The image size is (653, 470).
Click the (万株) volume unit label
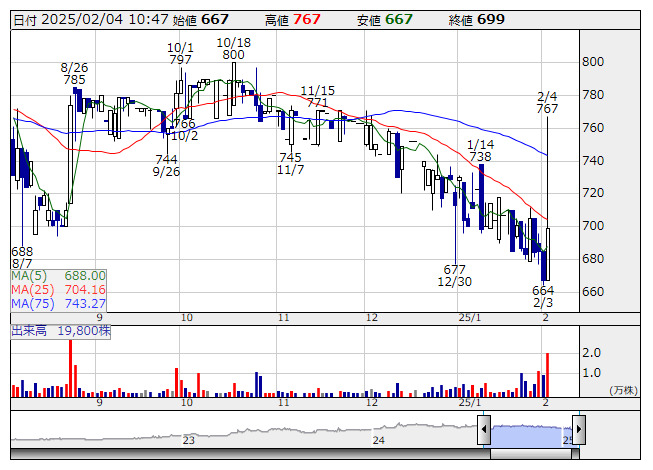click(x=623, y=390)
